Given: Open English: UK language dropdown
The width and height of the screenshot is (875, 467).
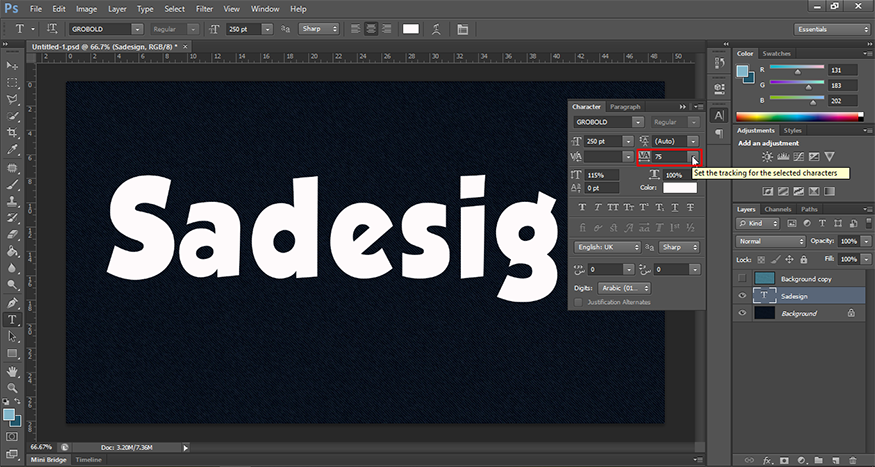Looking at the screenshot, I should coord(607,247).
